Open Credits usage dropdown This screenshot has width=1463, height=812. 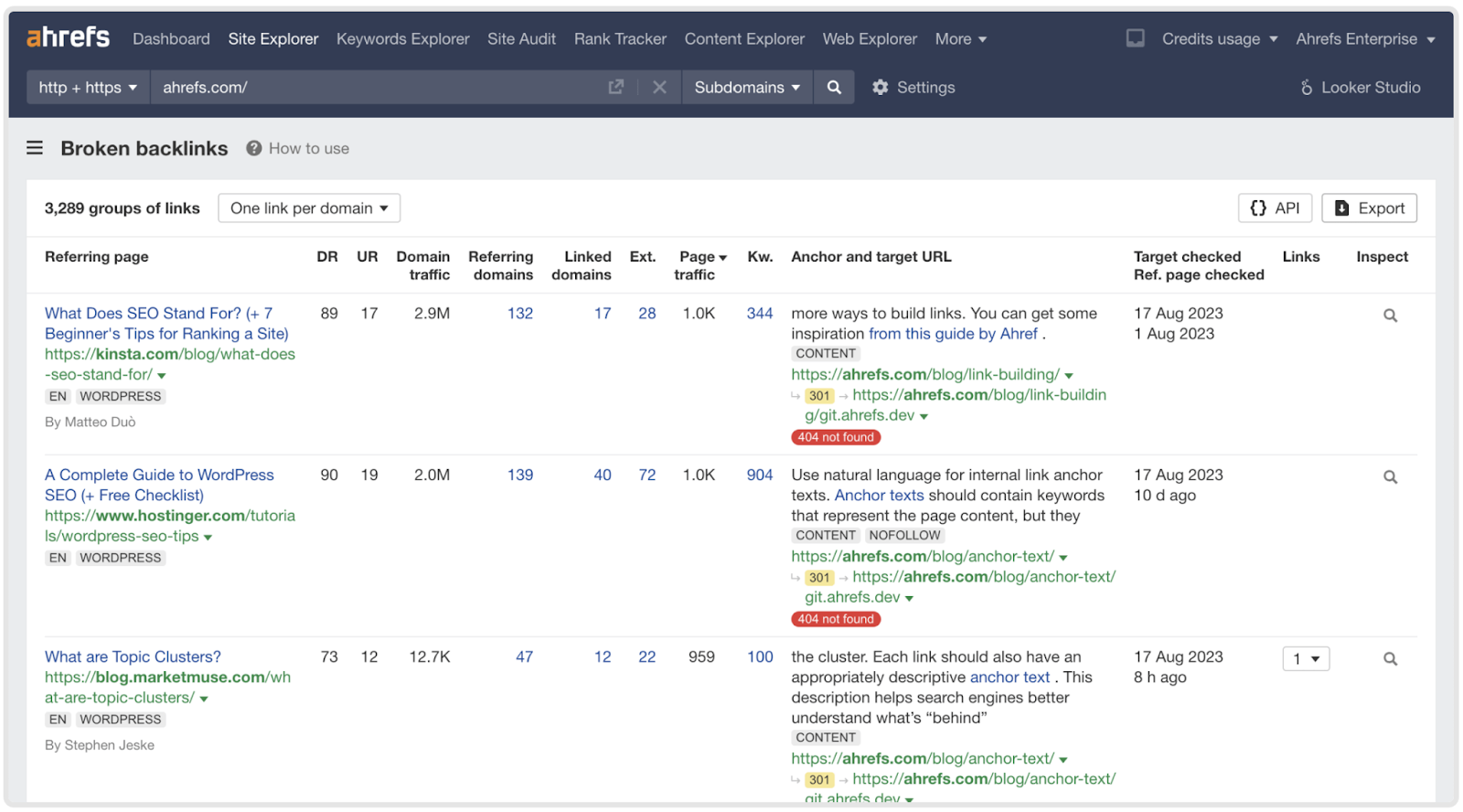(1220, 38)
